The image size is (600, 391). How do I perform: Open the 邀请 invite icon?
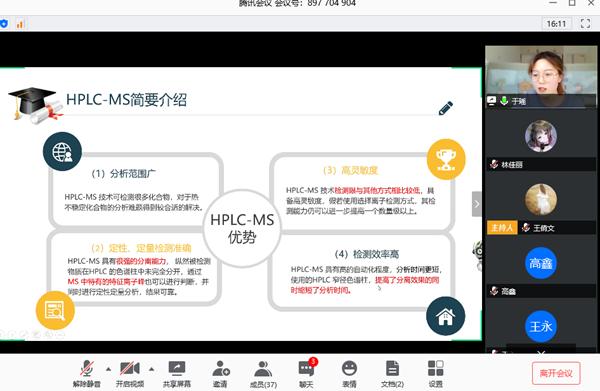[x=220, y=373]
